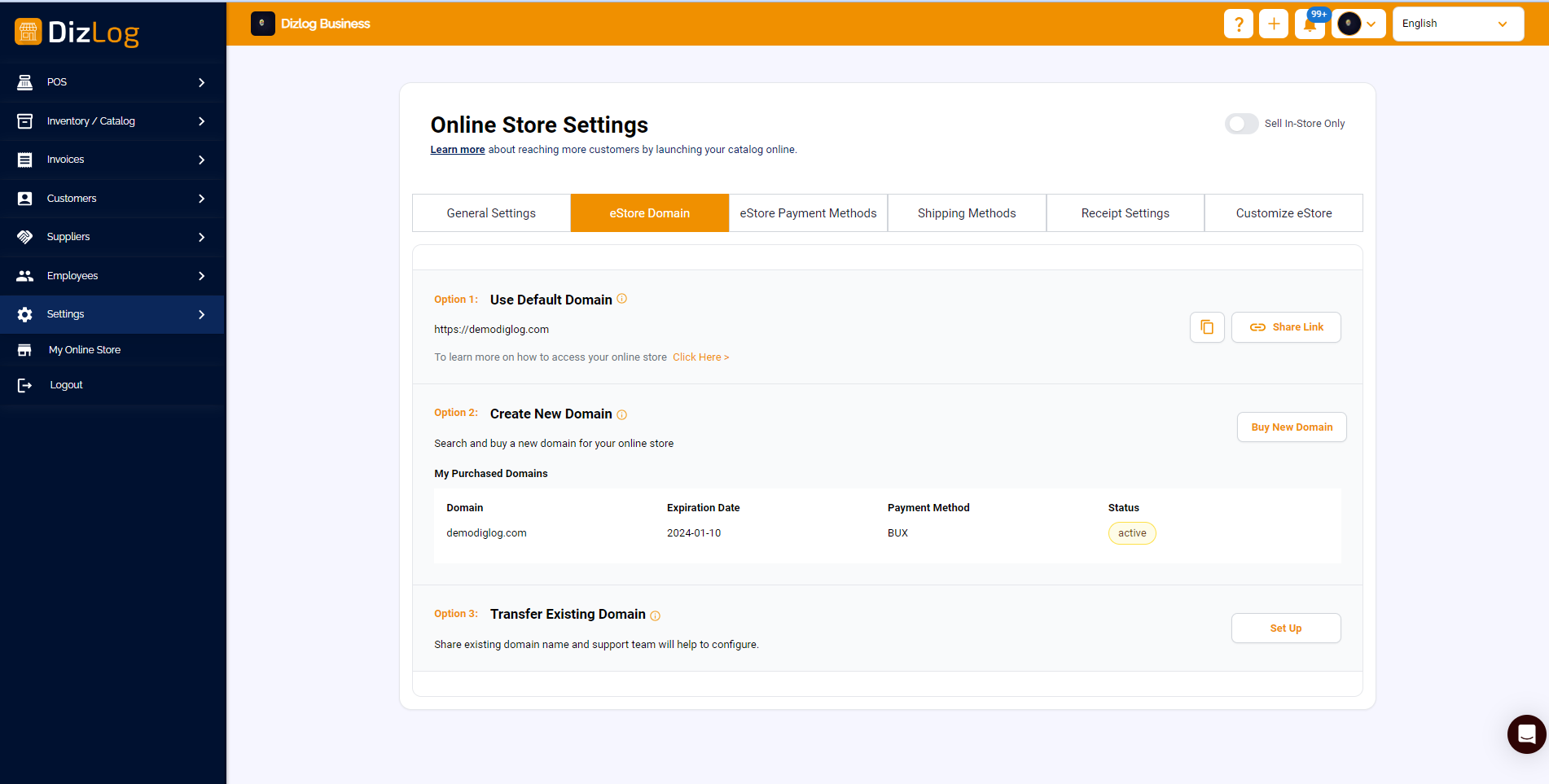1549x784 pixels.
Task: Click the plus add icon in header
Action: point(1274,24)
